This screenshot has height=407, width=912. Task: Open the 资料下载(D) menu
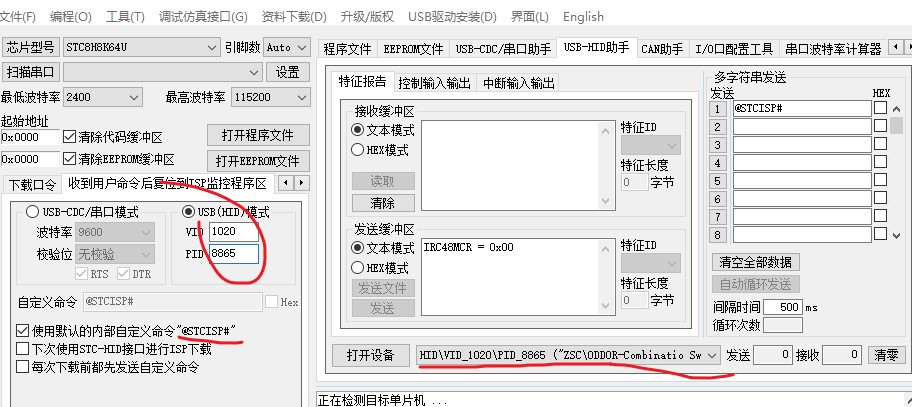pyautogui.click(x=294, y=17)
